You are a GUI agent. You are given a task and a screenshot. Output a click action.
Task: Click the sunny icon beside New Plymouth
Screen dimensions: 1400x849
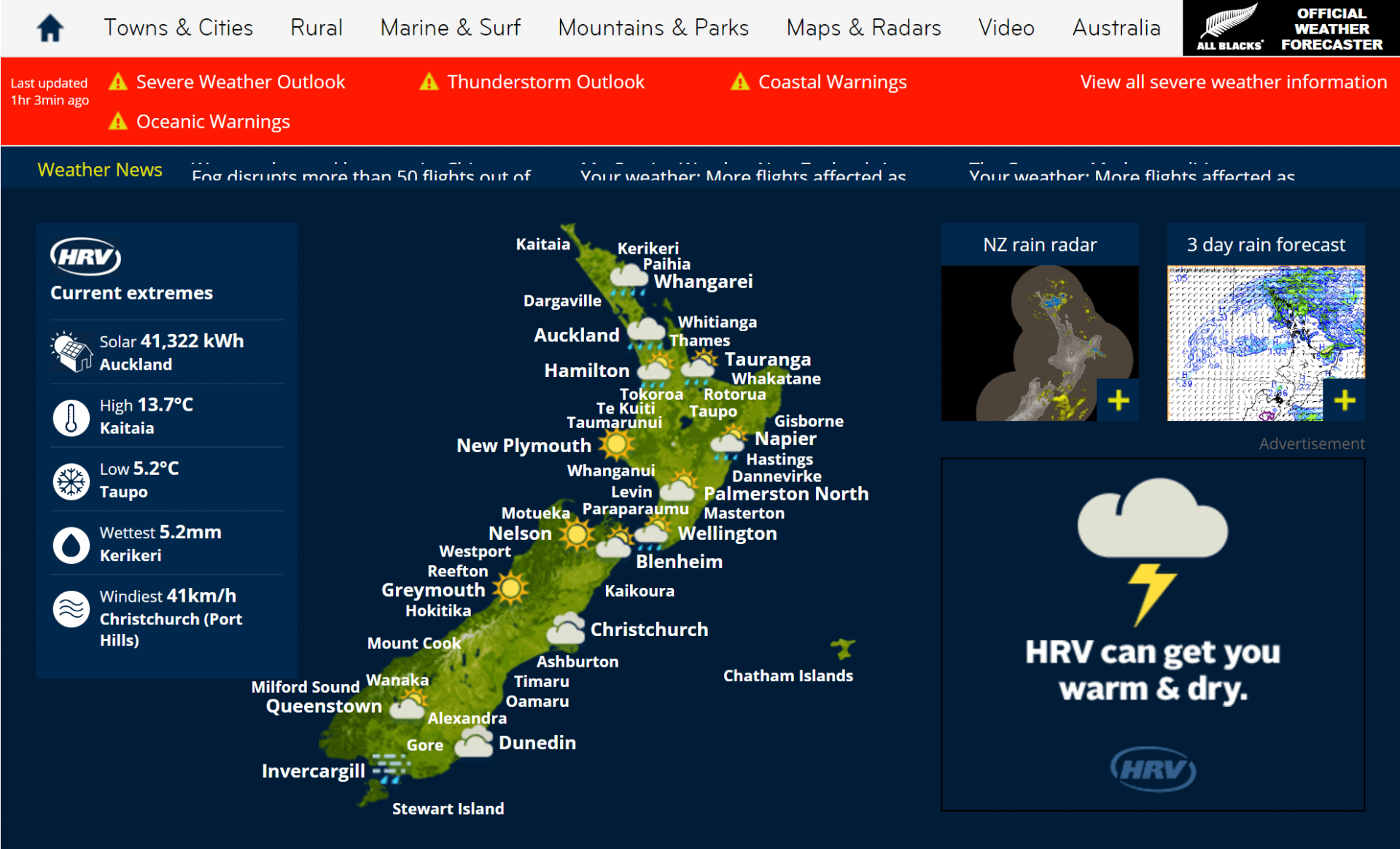click(x=616, y=444)
